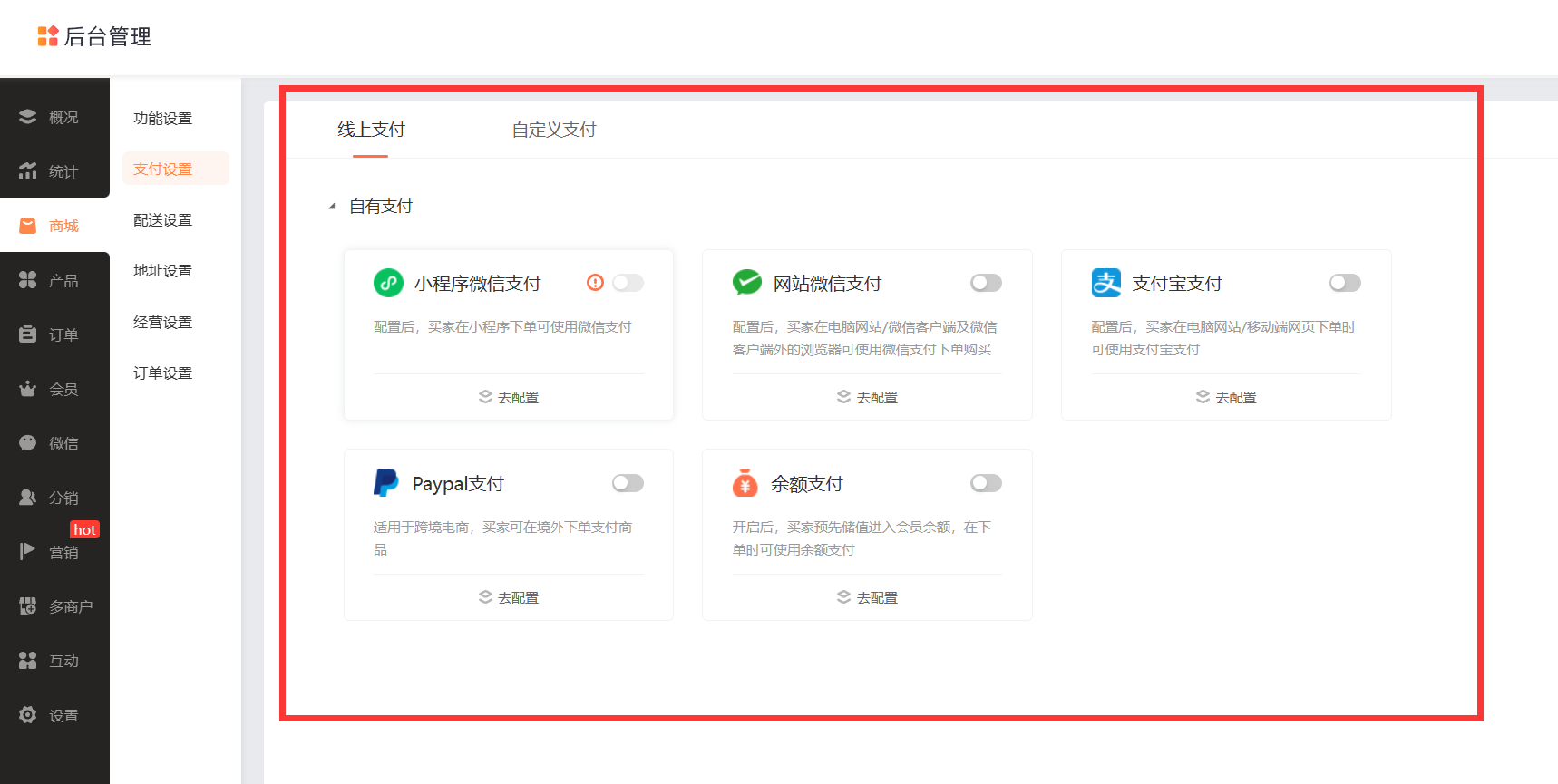Screen dimensions: 1558x784
Task: Open 订单设置 in the settings submenu
Action: pyautogui.click(x=163, y=373)
